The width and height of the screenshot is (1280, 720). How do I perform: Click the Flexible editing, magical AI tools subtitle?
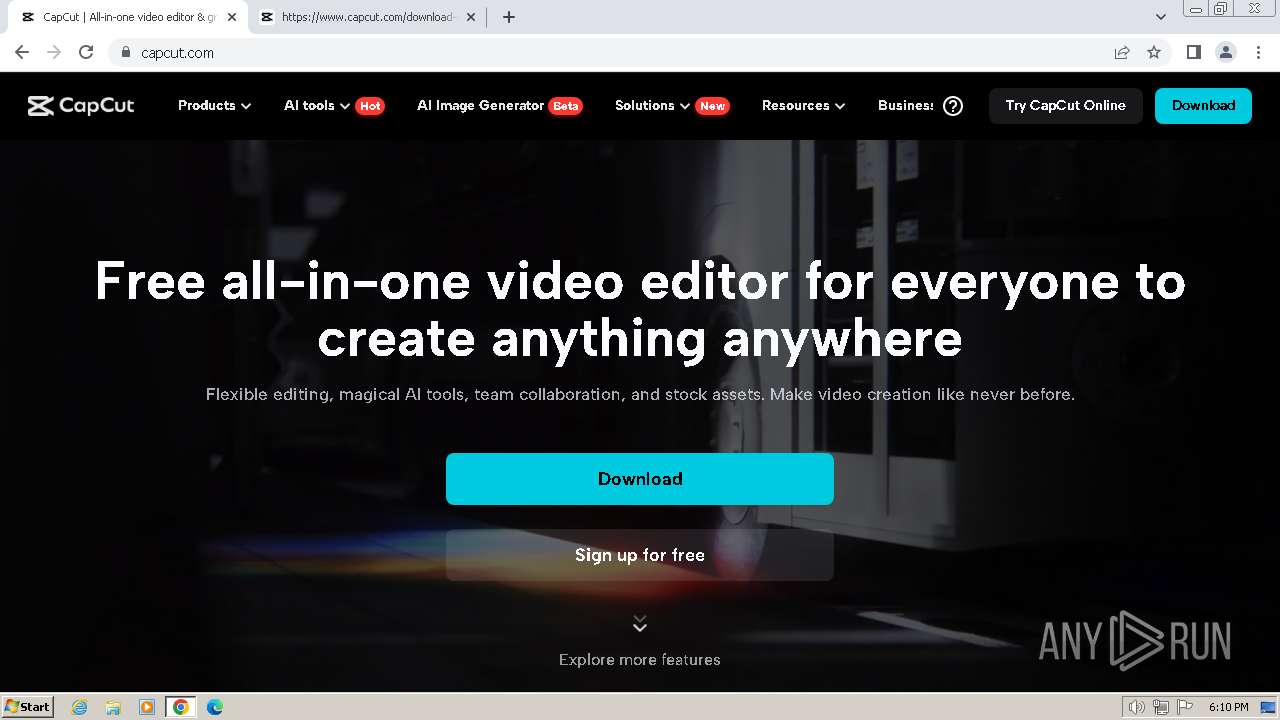640,394
